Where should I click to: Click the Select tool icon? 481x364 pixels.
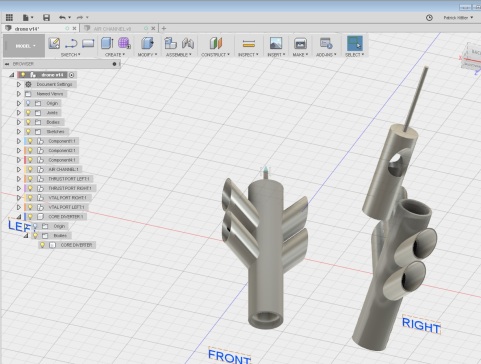point(355,43)
